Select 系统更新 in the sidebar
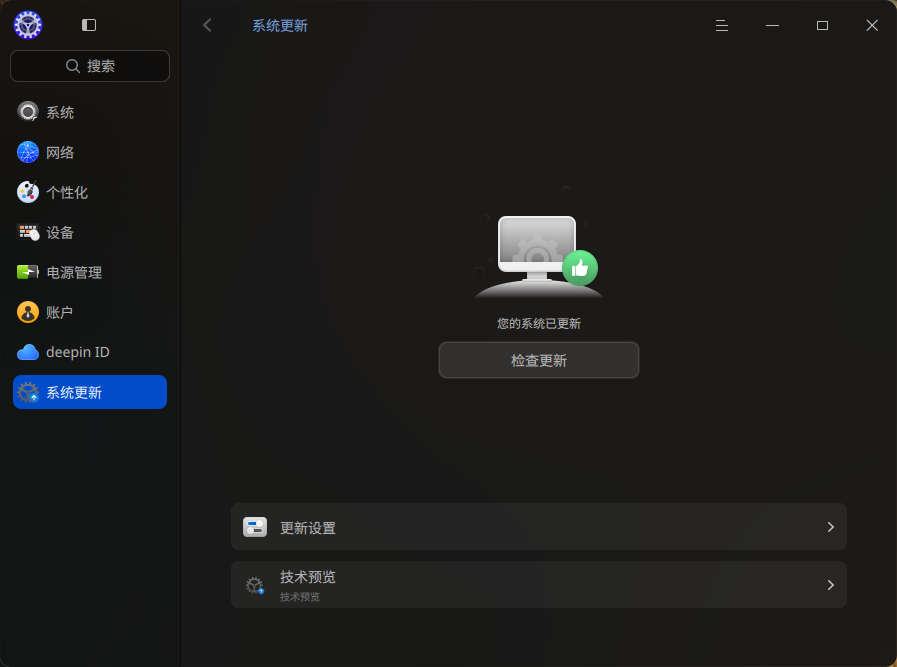The width and height of the screenshot is (897, 667). click(x=90, y=392)
